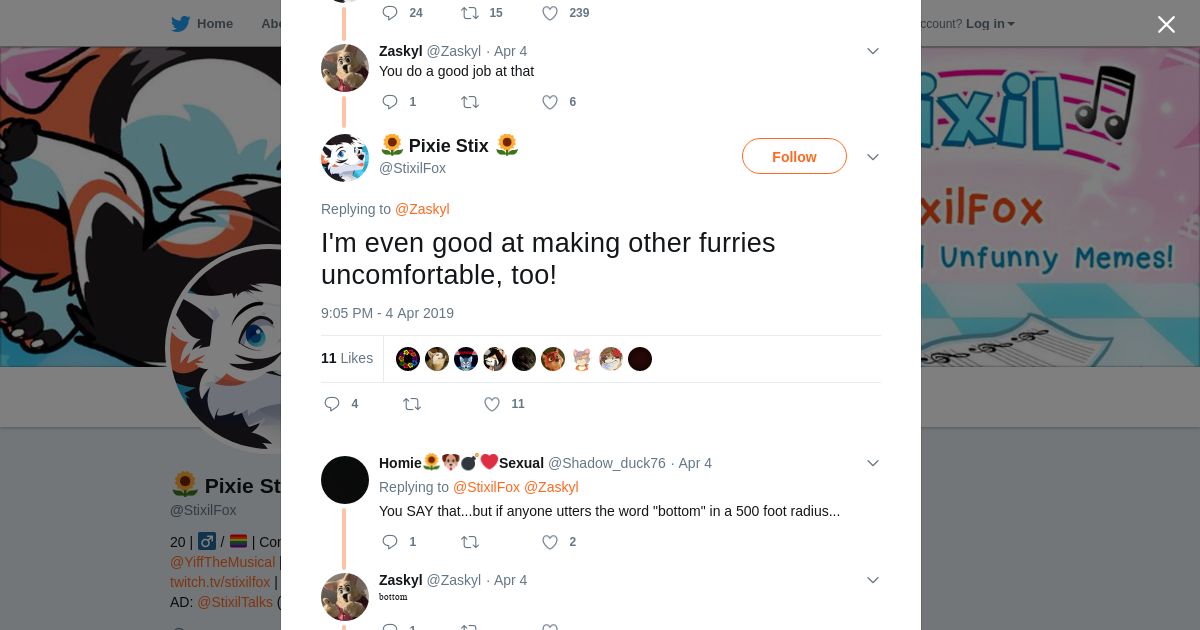Close the tweet overlay with the X
1200x630 pixels.
[1166, 25]
